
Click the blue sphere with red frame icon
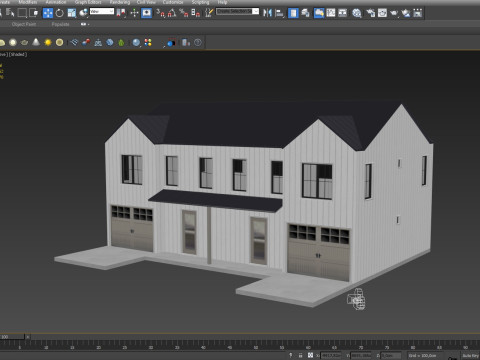tap(171, 43)
